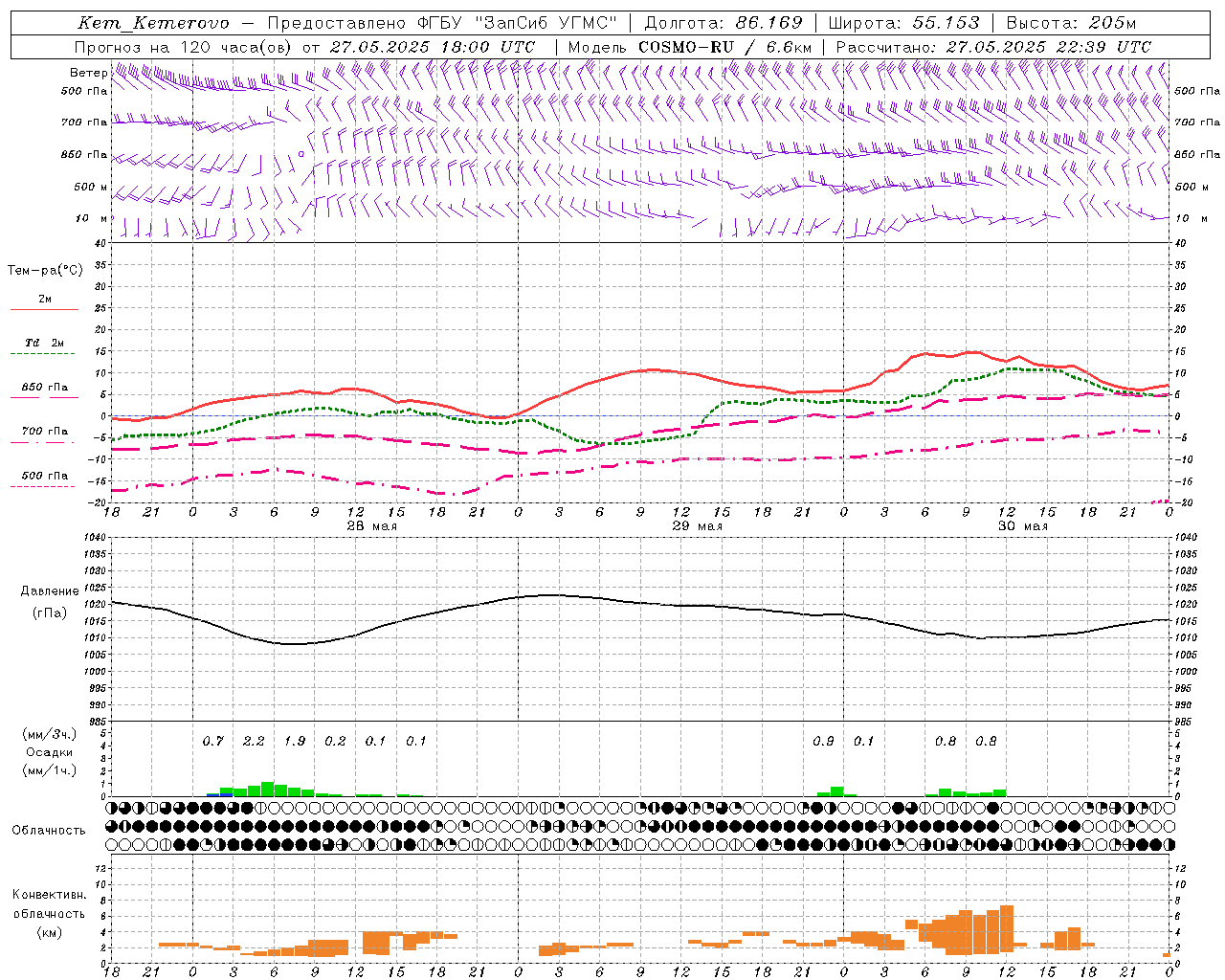Screen dimensions: 1225x980
Task: Click the '0.9' precipitation total value
Action: [x=823, y=741]
